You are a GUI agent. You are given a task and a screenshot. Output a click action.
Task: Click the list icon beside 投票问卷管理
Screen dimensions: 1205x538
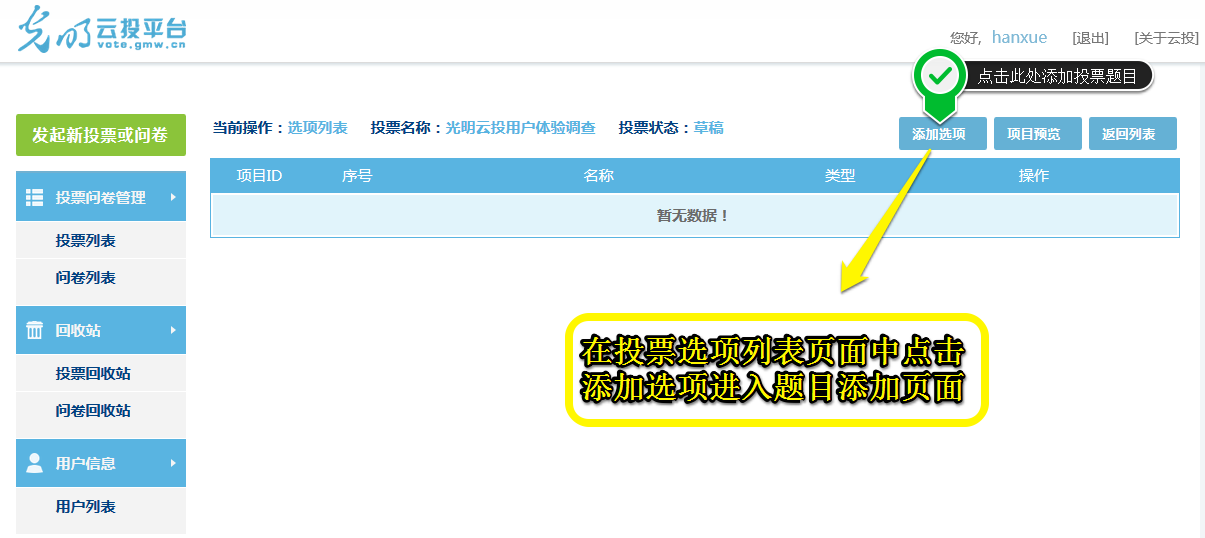34,197
